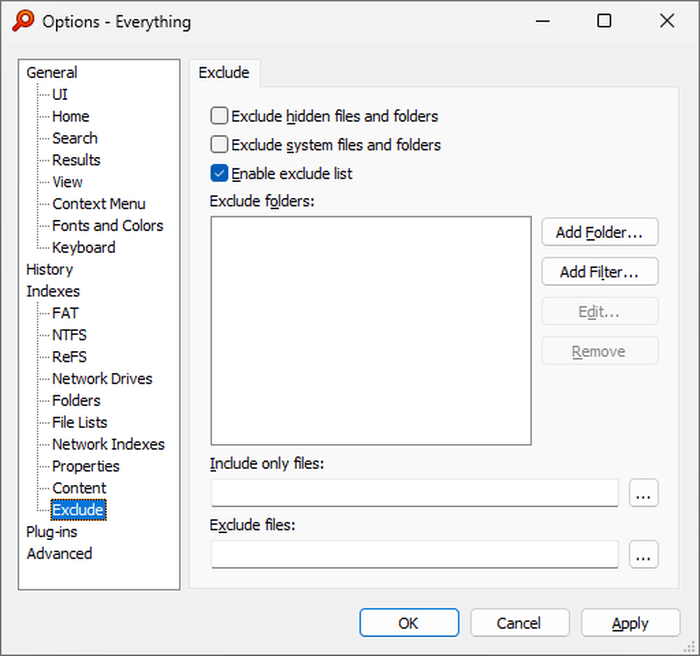Open Network Drives settings
The image size is (700, 656).
(102, 379)
